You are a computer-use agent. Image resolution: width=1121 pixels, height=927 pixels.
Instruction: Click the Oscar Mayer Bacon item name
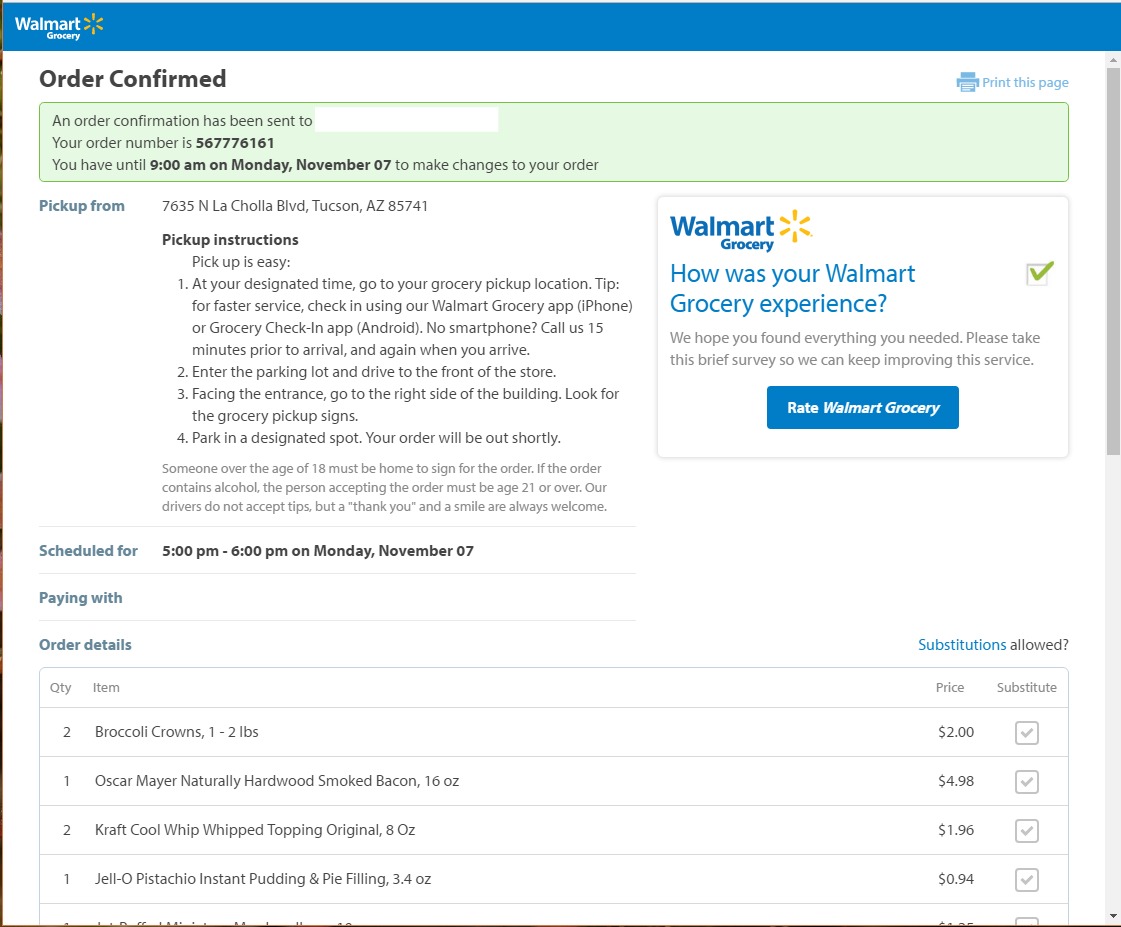277,781
